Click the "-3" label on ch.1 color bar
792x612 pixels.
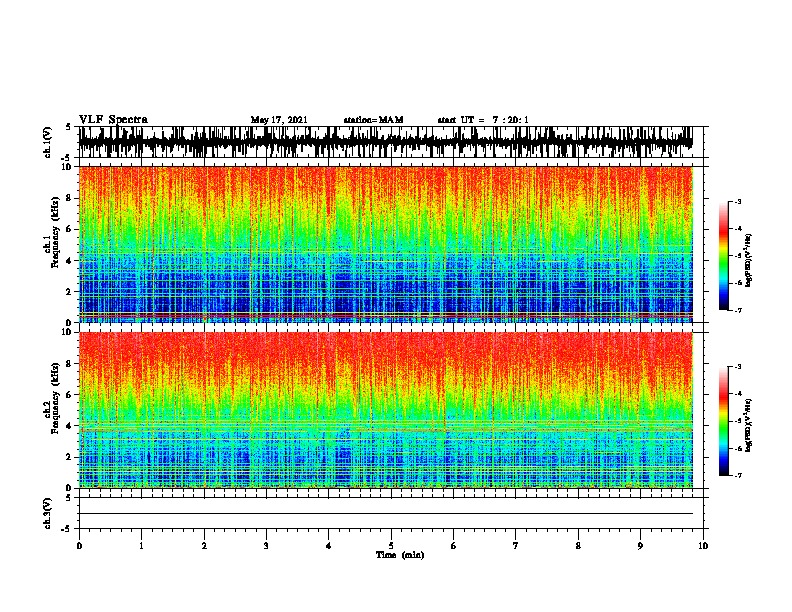738,201
